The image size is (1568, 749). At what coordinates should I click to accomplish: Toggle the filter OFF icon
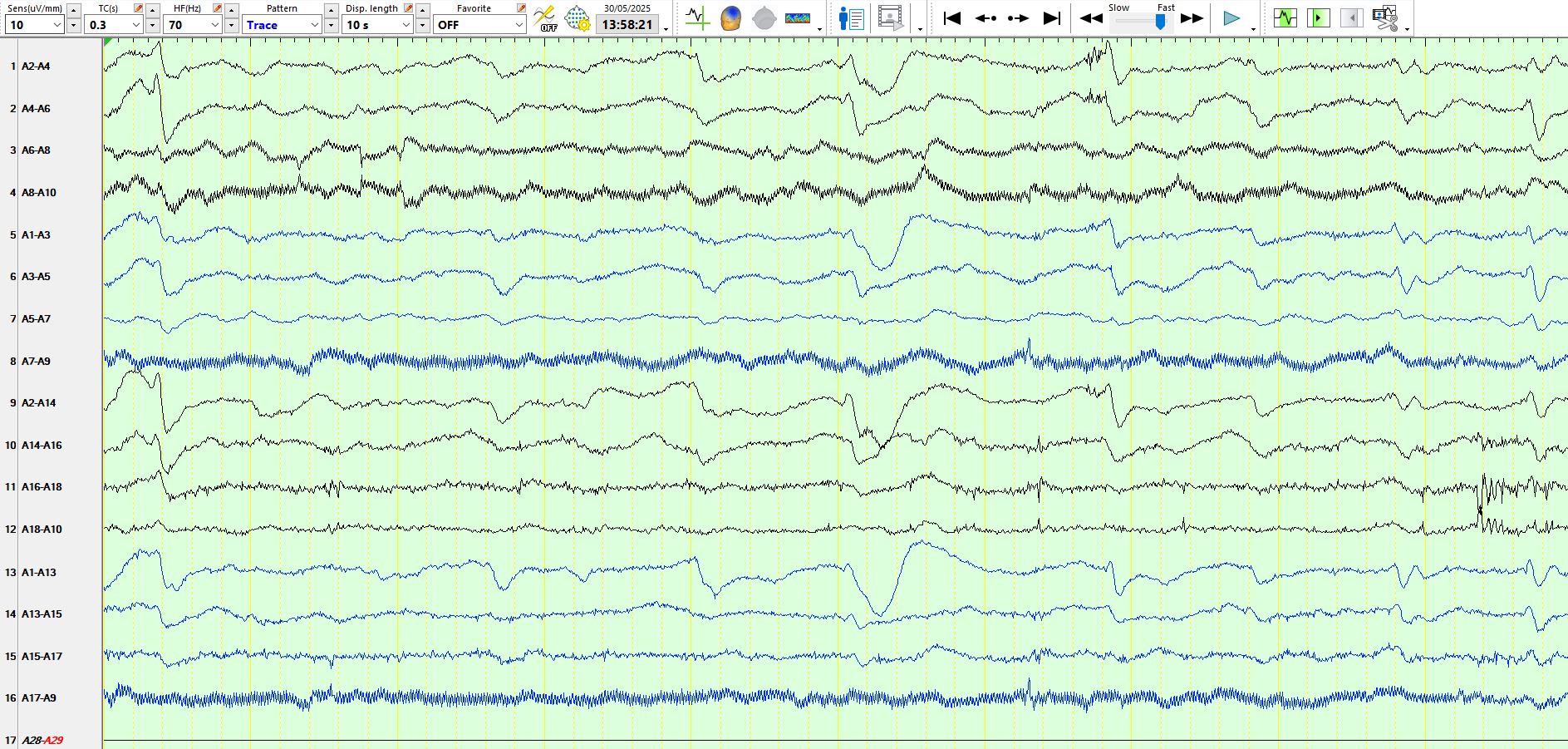click(x=545, y=18)
